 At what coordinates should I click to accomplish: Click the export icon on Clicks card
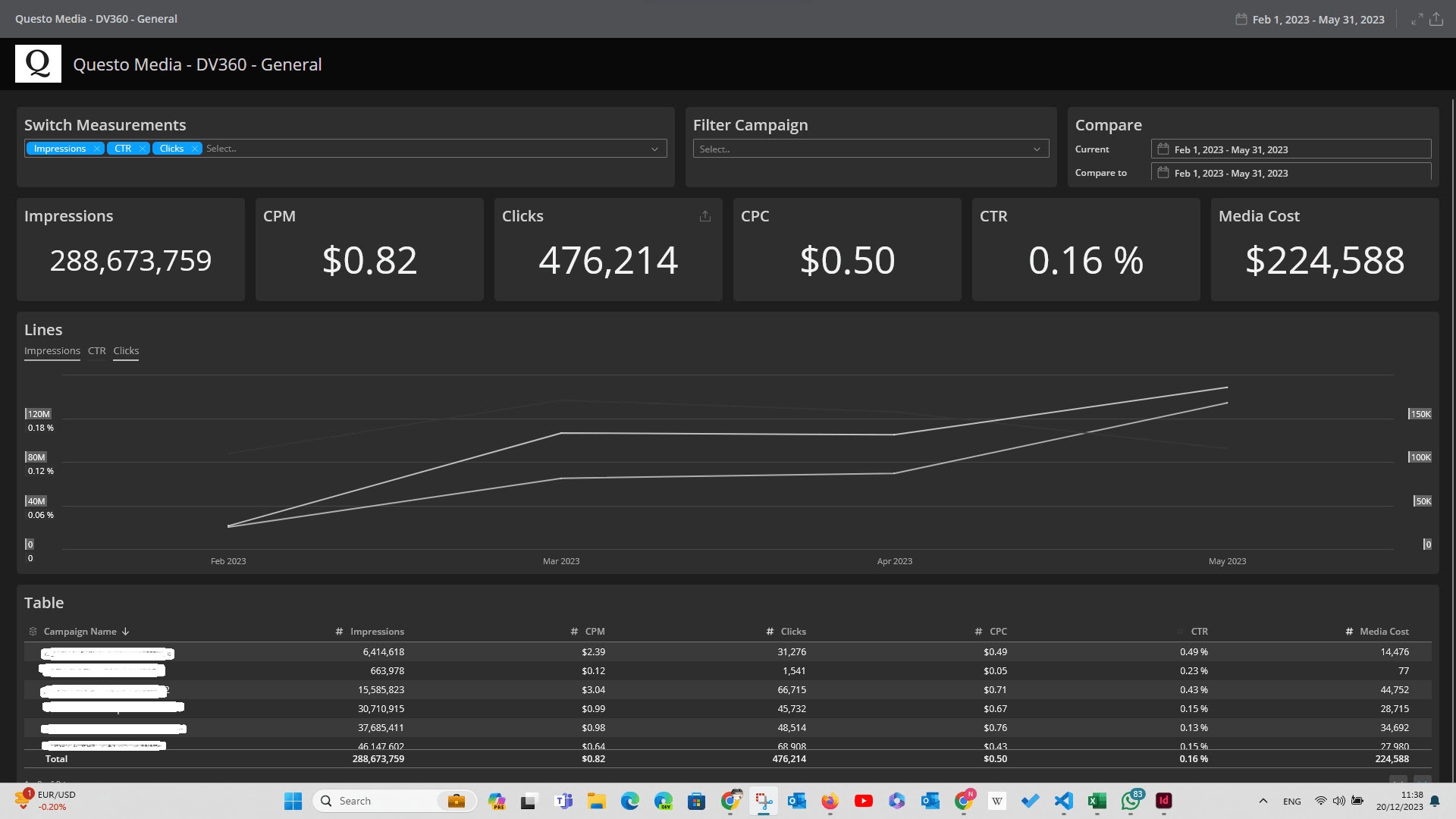pos(705,216)
